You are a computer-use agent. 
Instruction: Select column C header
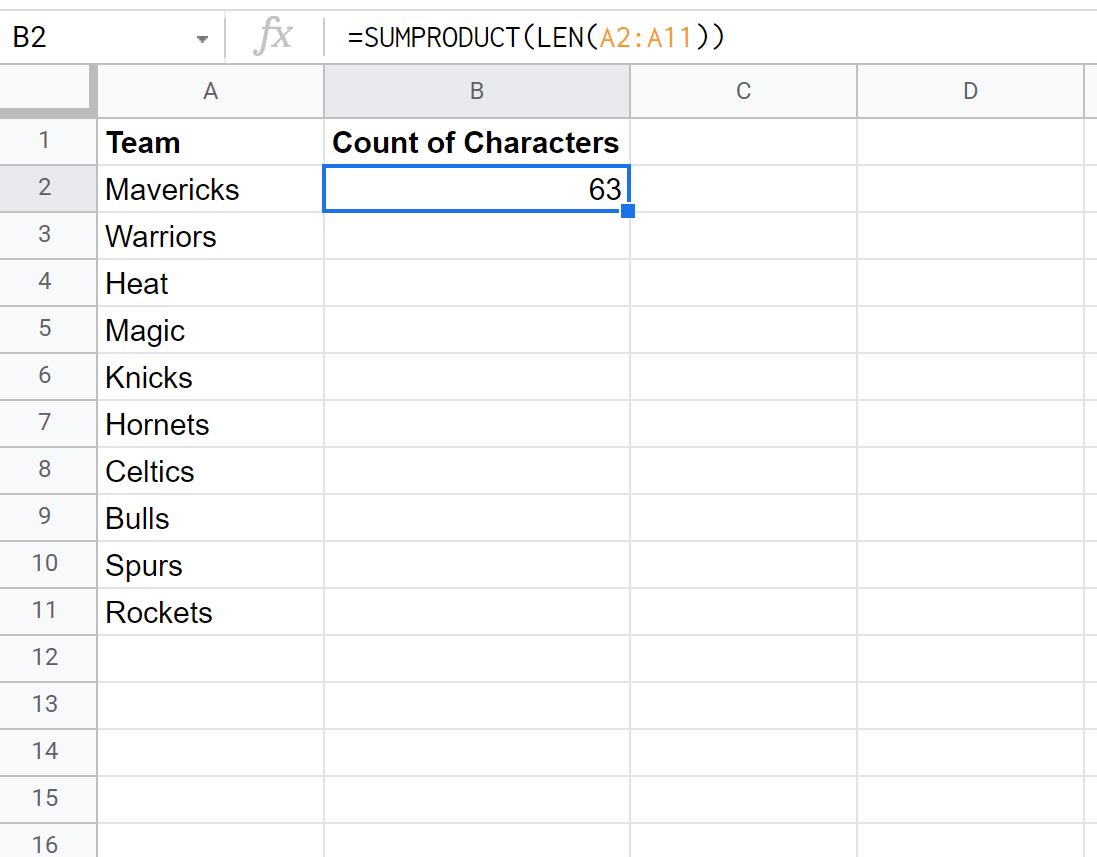pos(744,91)
